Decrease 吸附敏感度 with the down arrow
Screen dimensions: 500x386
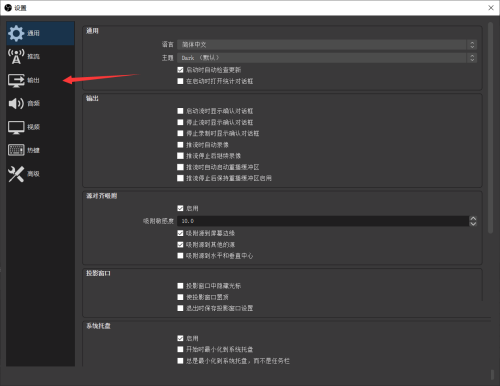tap(473, 224)
